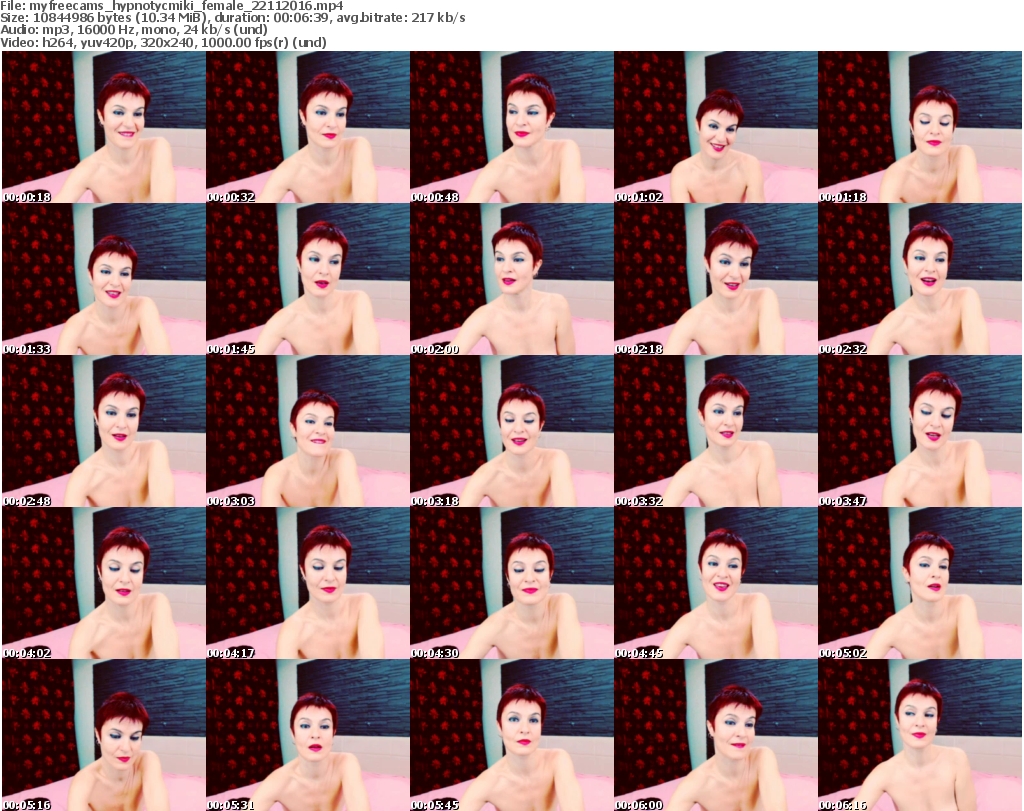Image resolution: width=1024 pixels, height=811 pixels.
Task: Click the thumbnail stamped 00:03:47
Action: coord(920,431)
